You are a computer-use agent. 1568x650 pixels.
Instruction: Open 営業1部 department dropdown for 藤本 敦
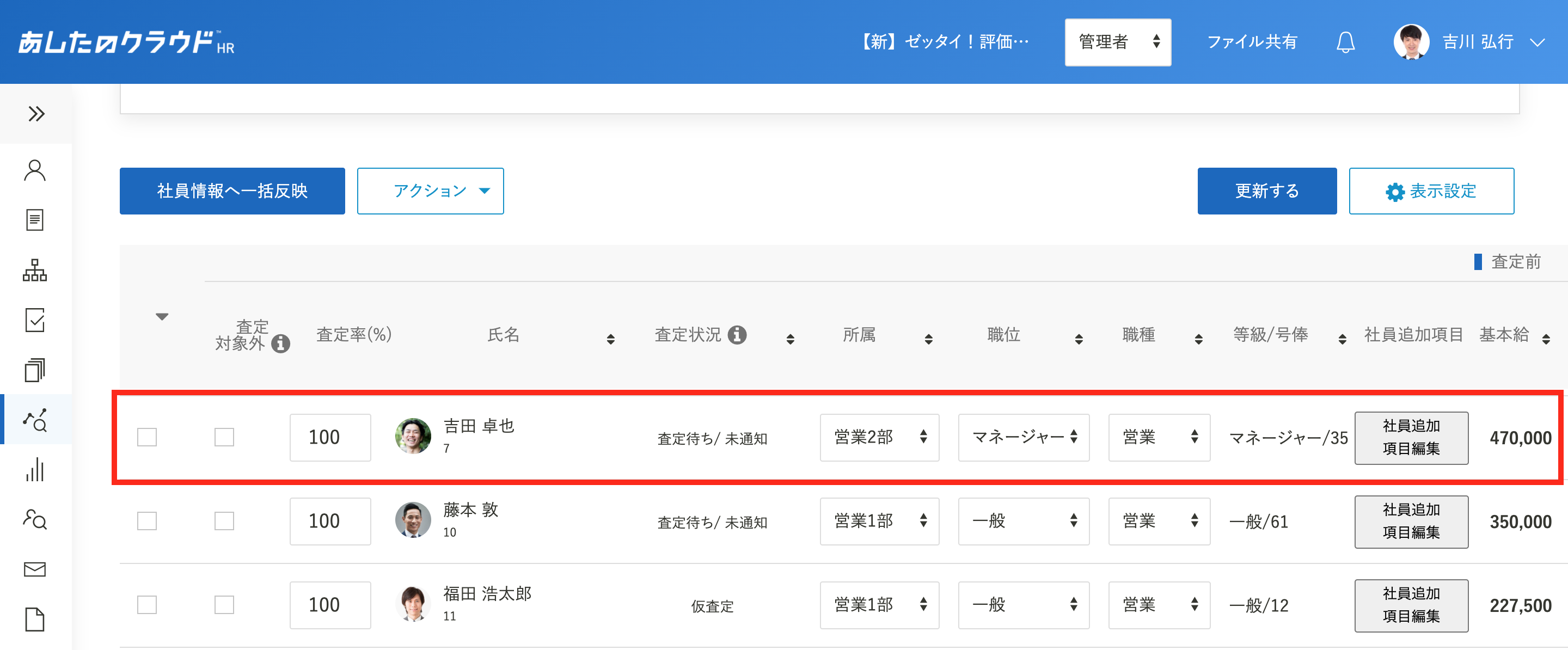point(879,522)
